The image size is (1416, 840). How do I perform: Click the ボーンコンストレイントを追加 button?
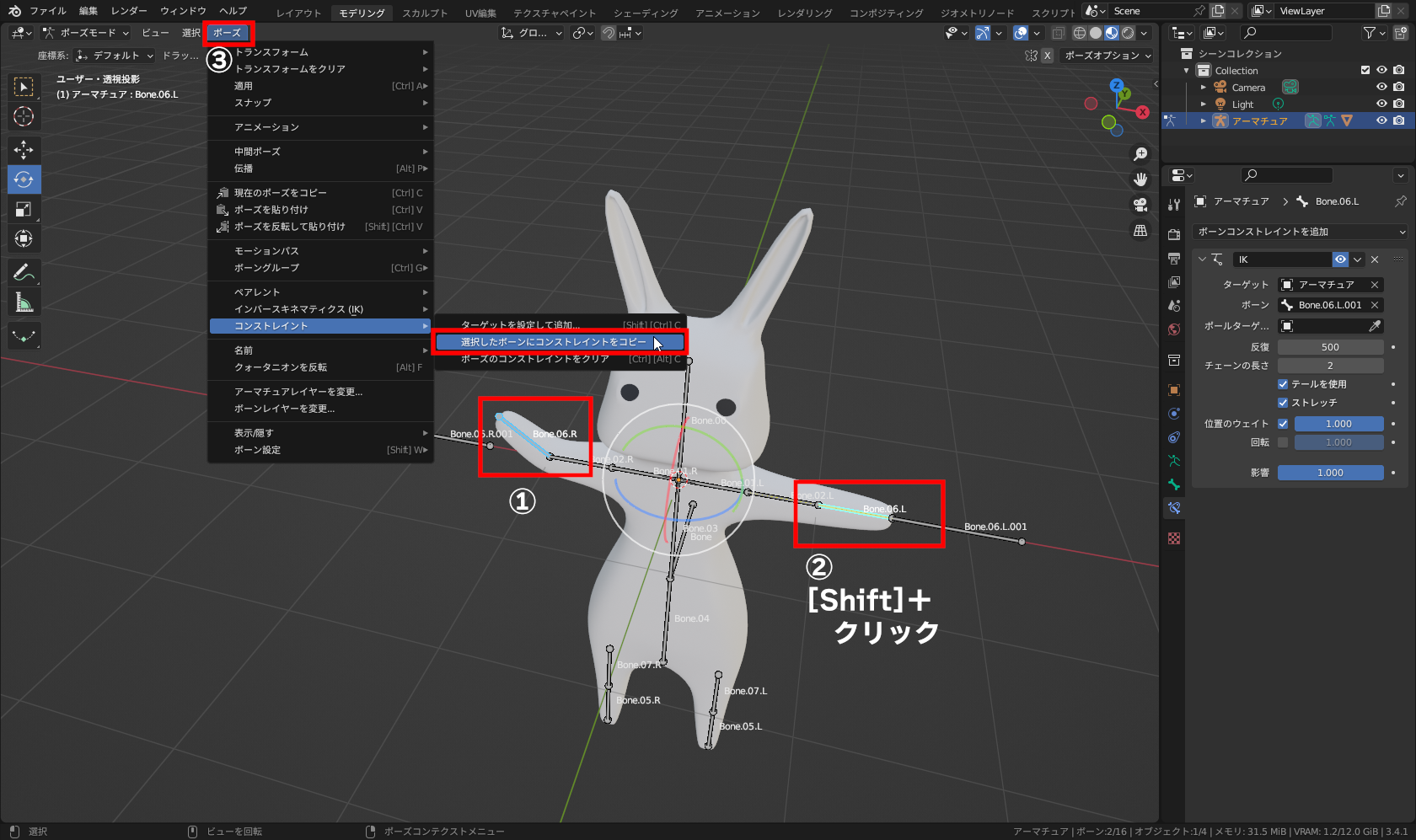pos(1298,231)
